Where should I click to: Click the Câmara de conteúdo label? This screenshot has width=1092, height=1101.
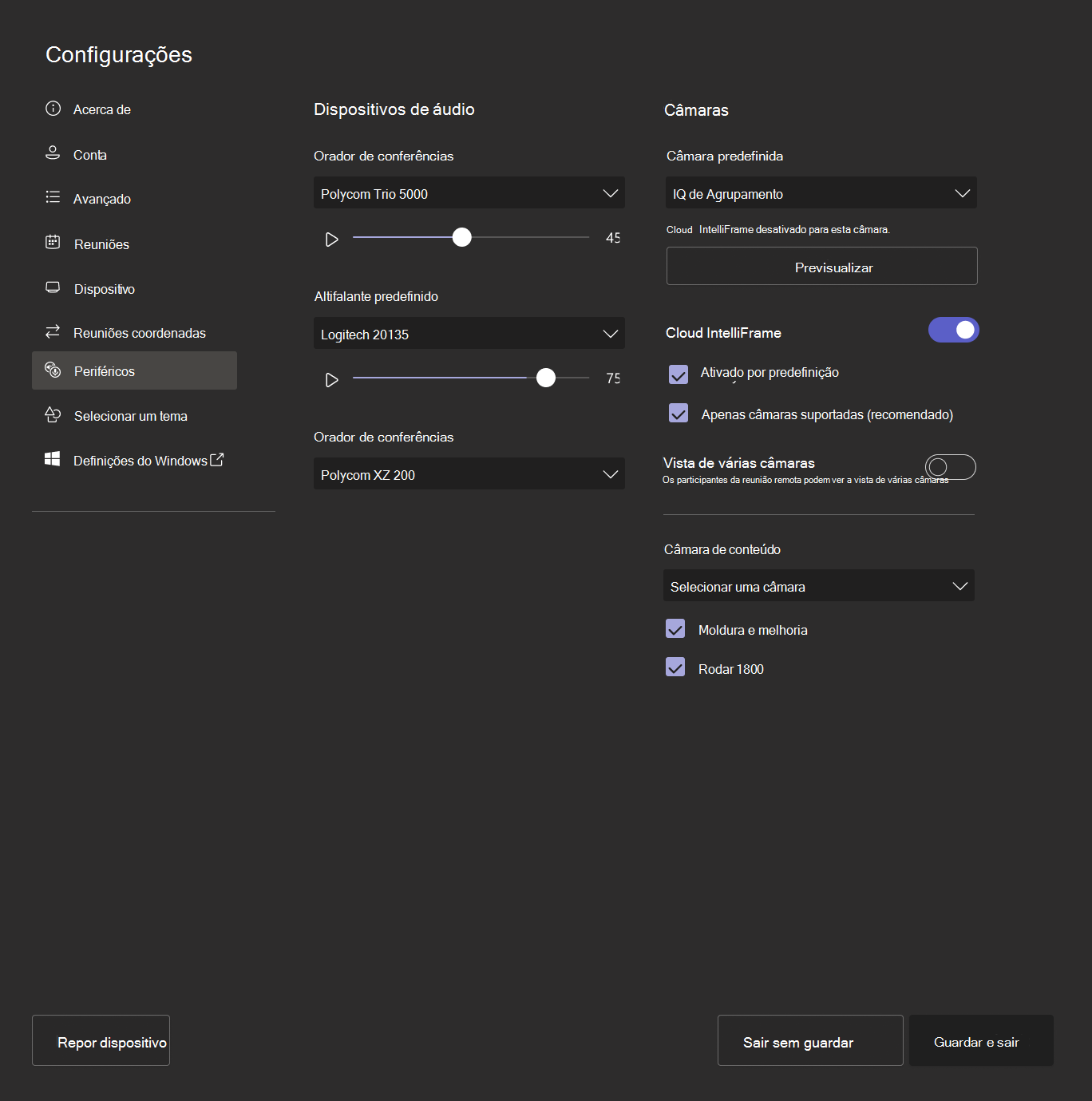tap(722, 549)
